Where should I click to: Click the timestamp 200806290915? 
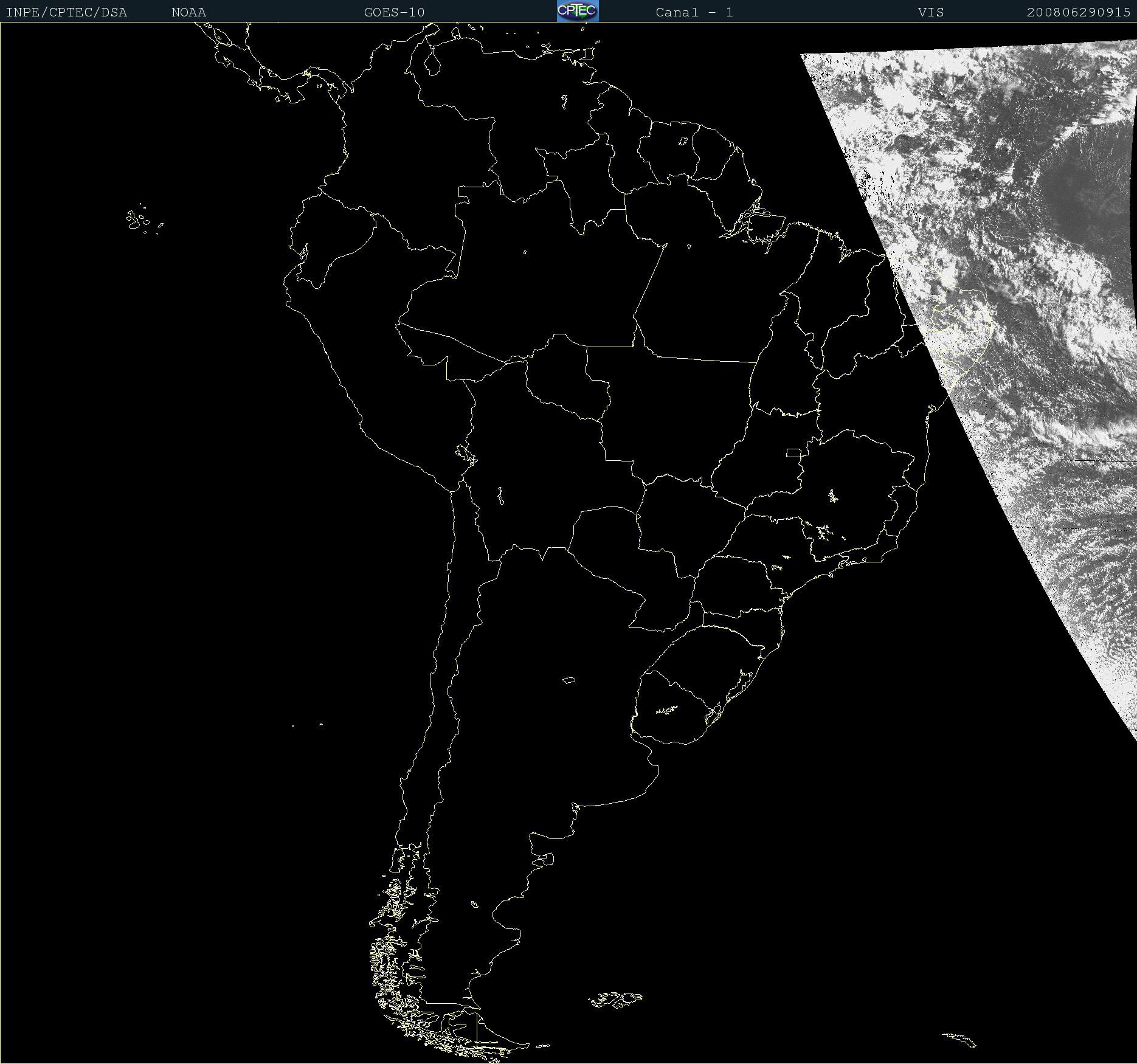point(1079,12)
